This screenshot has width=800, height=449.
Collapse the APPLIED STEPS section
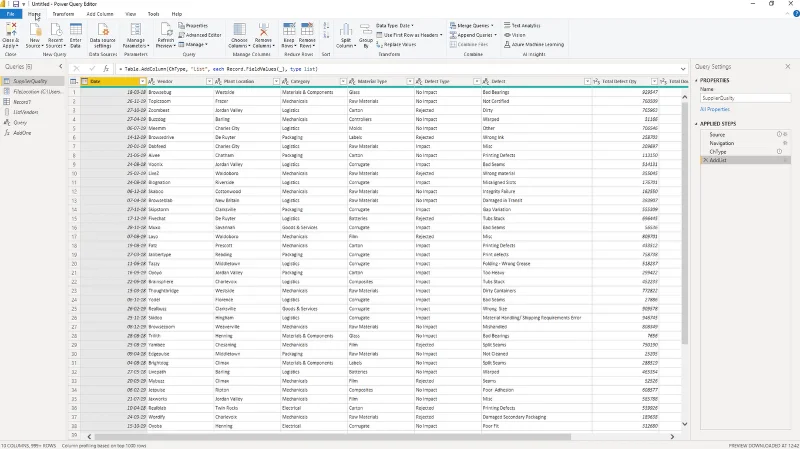(x=696, y=124)
